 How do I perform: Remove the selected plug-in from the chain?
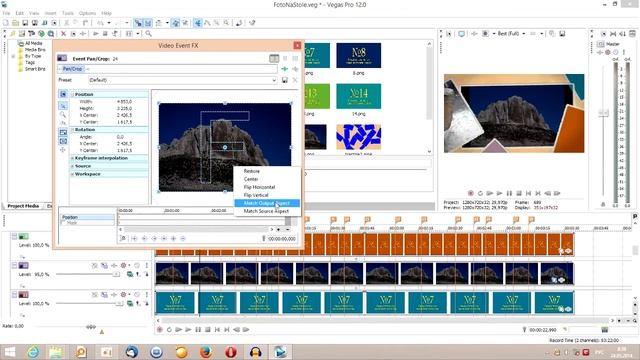click(x=295, y=69)
